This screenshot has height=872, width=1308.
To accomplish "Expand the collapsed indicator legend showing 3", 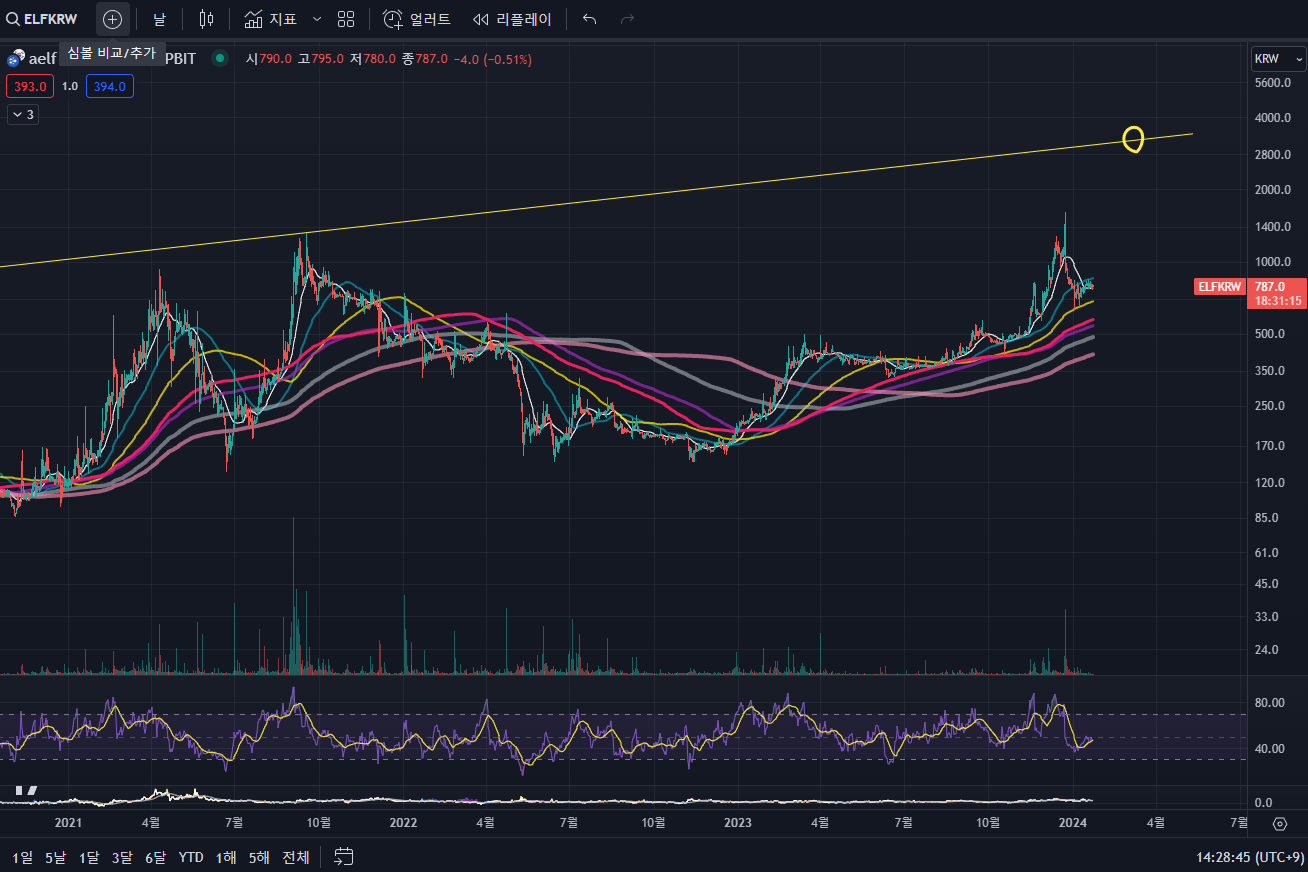I will tap(22, 115).
